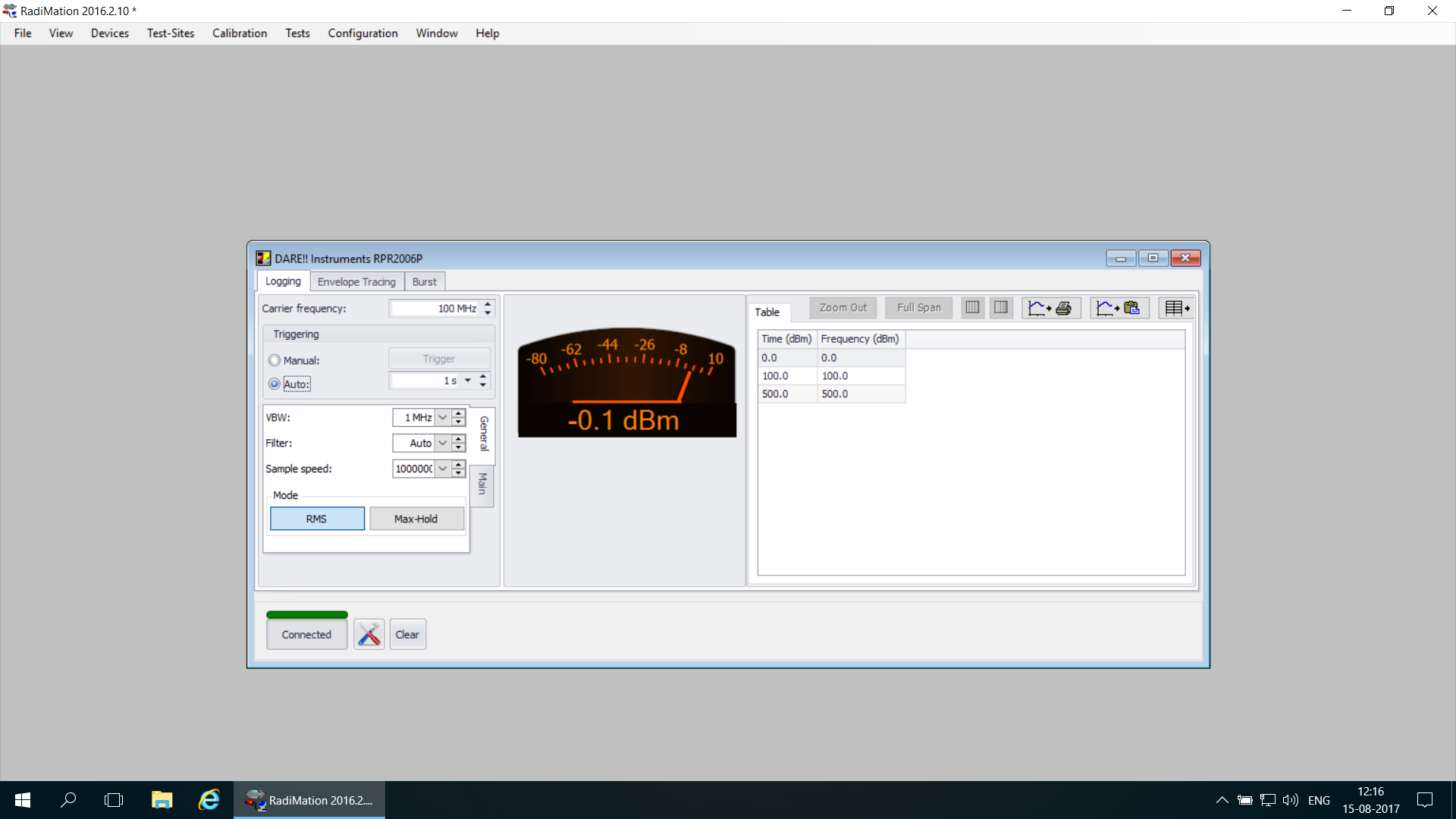The height and width of the screenshot is (819, 1456).
Task: Increase Auto trigger interval spinner
Action: click(483, 376)
